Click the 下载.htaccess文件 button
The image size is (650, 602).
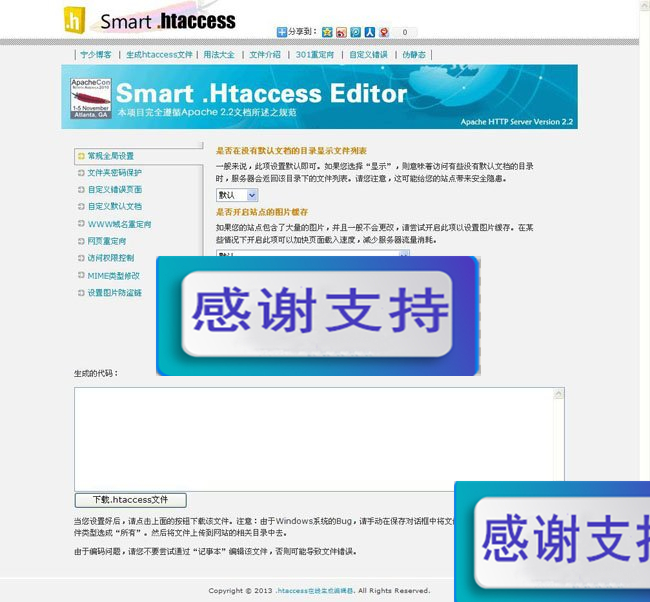coord(131,500)
